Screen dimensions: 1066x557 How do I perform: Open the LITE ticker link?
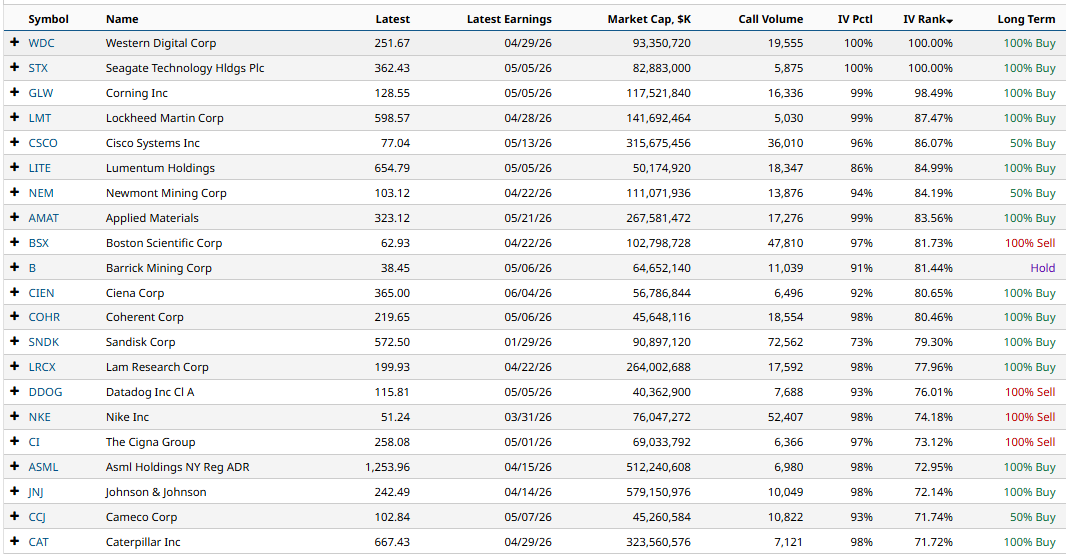(x=40, y=168)
